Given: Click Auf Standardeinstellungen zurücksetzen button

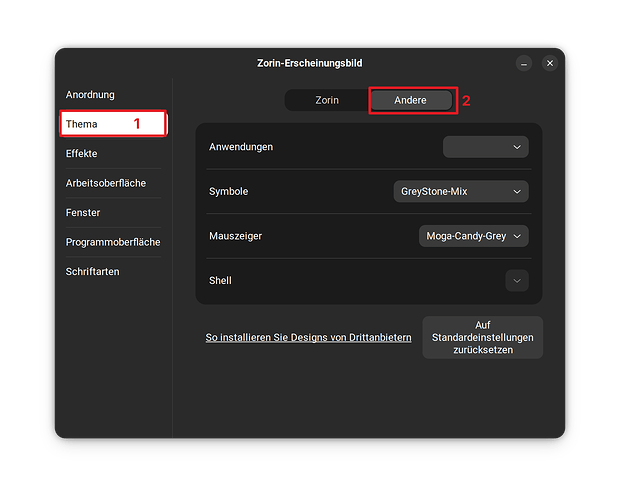Looking at the screenshot, I should (x=483, y=338).
